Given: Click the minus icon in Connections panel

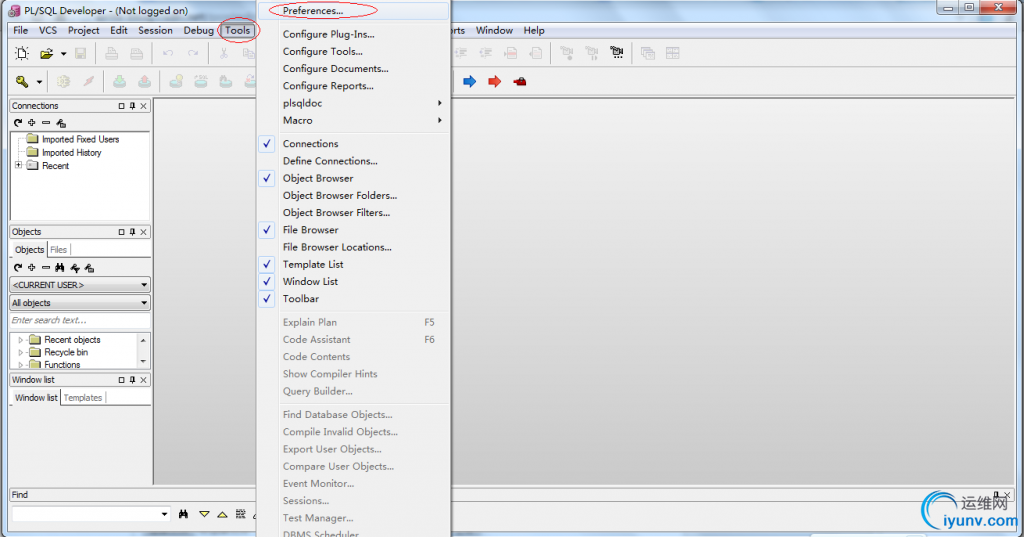Looking at the screenshot, I should pos(46,123).
